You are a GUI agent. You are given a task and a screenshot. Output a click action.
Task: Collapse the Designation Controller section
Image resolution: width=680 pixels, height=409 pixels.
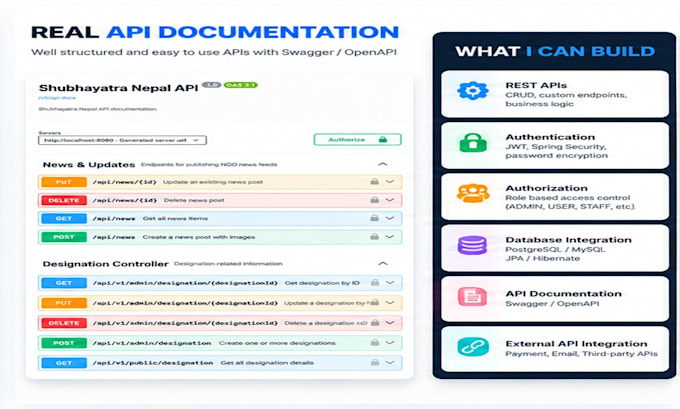[x=382, y=264]
